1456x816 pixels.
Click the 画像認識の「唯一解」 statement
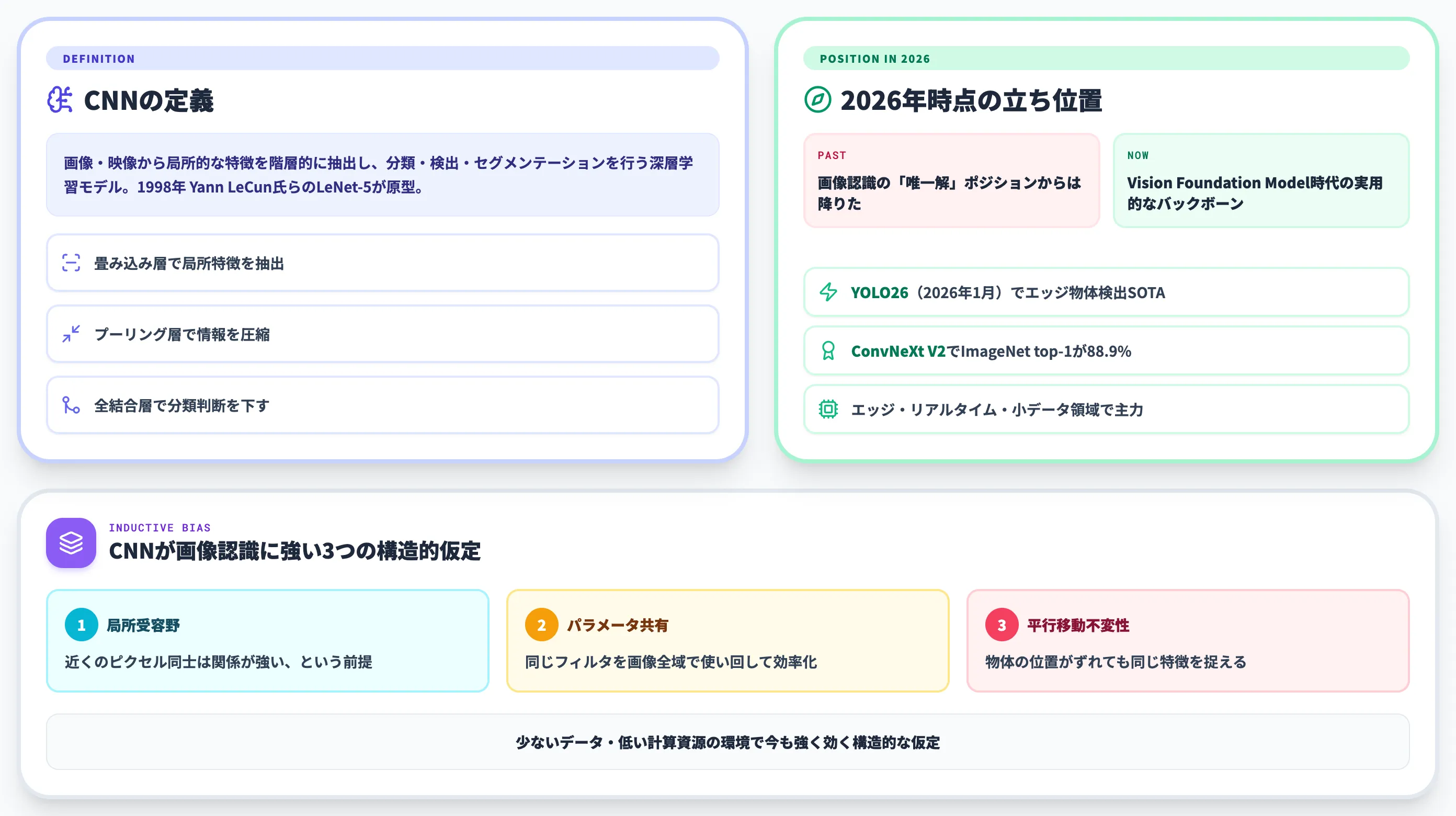tap(950, 193)
